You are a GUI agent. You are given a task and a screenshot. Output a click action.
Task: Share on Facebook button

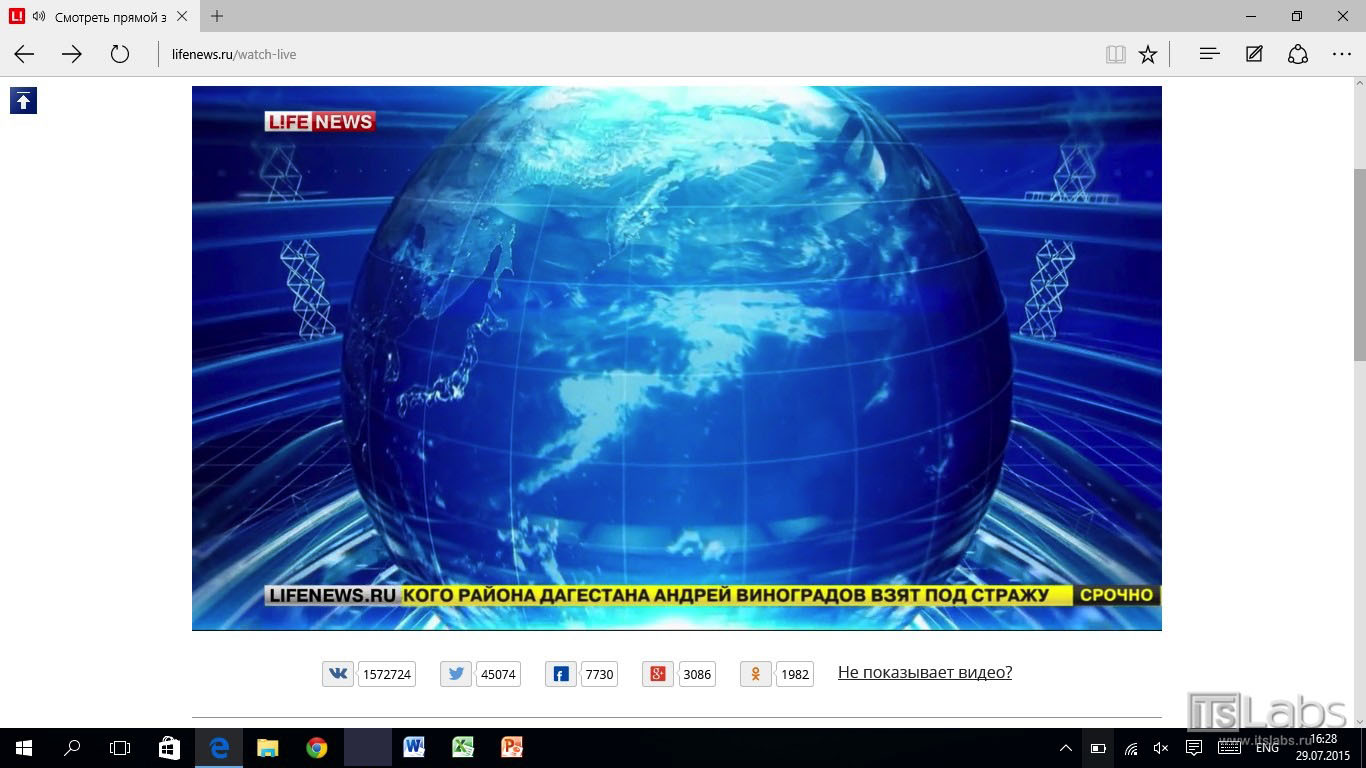click(x=561, y=674)
